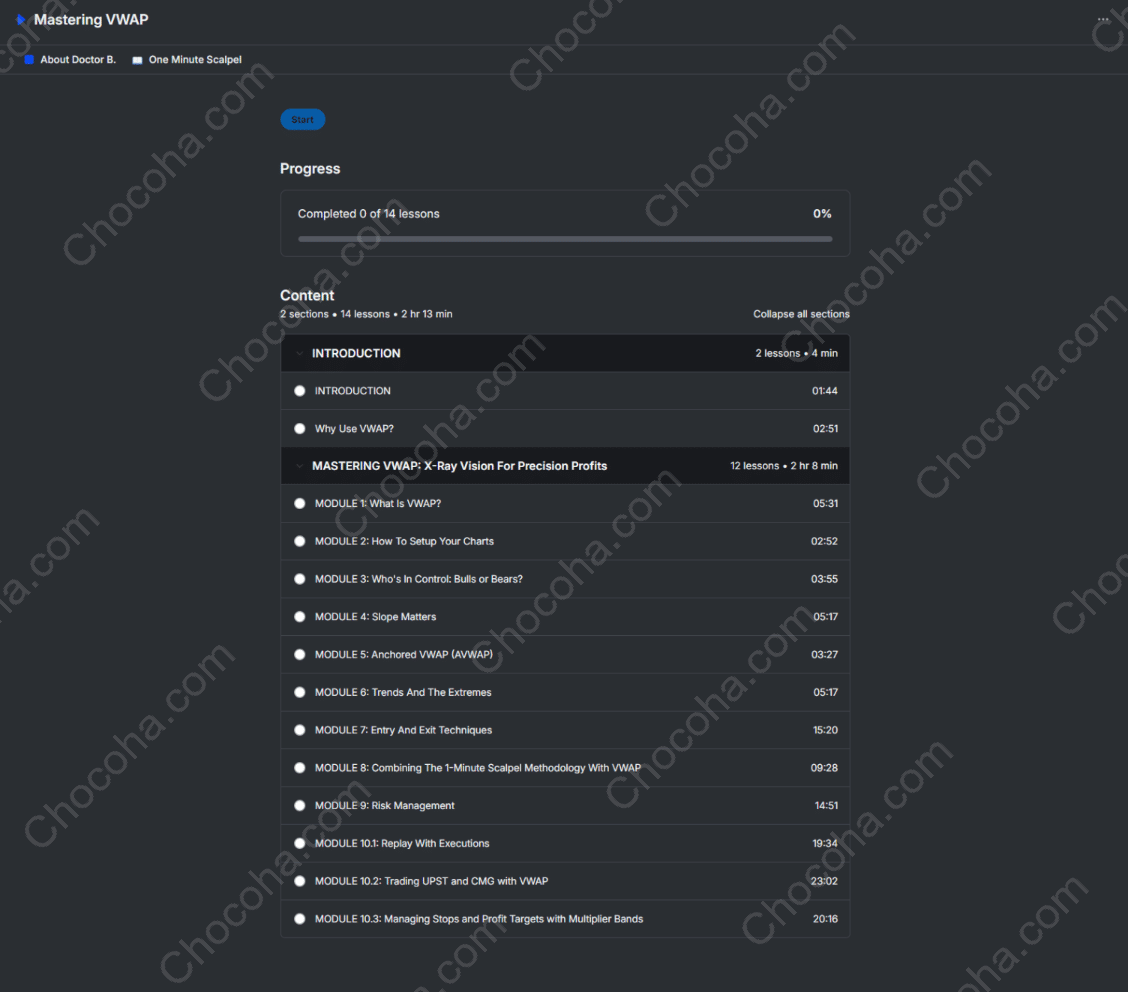This screenshot has height=992, width=1128.
Task: Click the One Minute Scalpel book icon
Action: pos(138,60)
